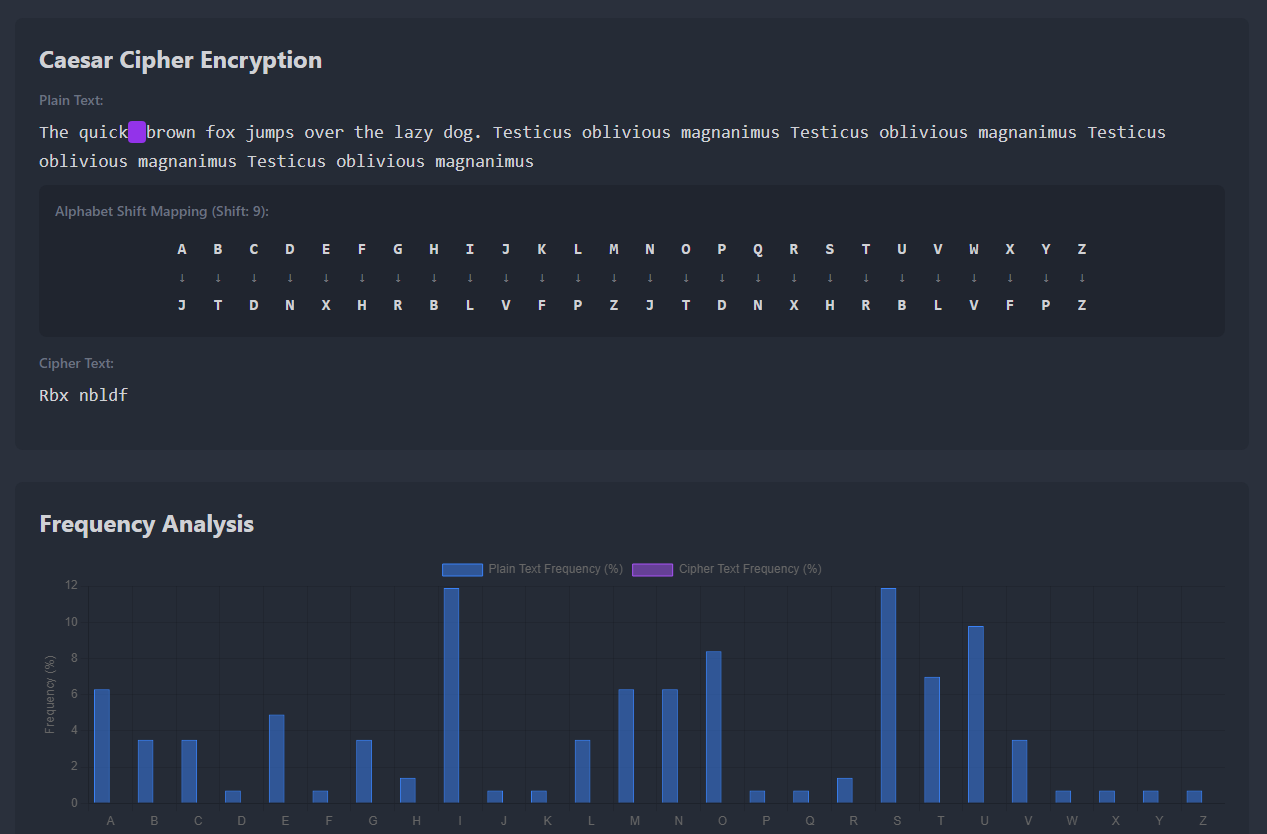
Task: Click letter A in the top mapping row
Action: point(182,249)
